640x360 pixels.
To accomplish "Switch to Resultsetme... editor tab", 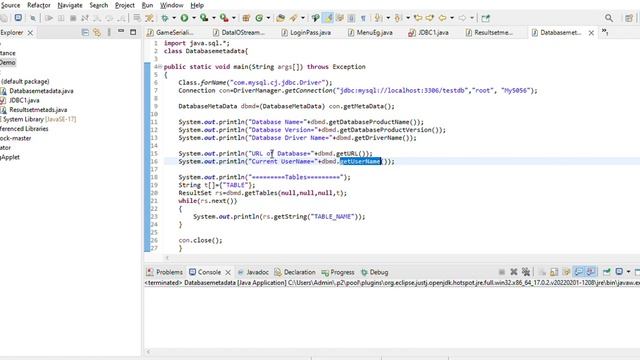I will click(x=489, y=32).
